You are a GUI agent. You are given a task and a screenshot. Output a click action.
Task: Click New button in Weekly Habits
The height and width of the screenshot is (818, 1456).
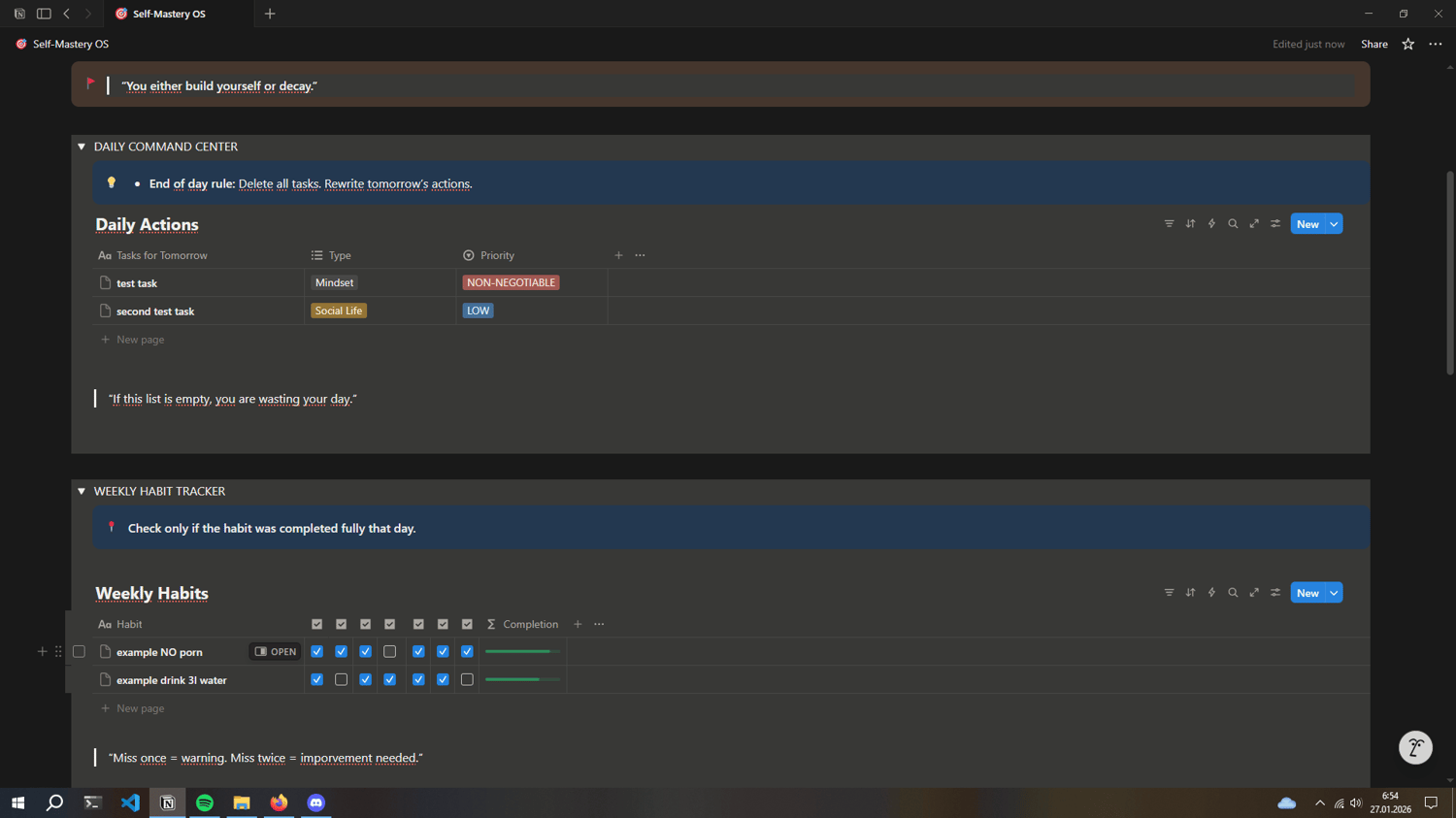click(x=1307, y=593)
